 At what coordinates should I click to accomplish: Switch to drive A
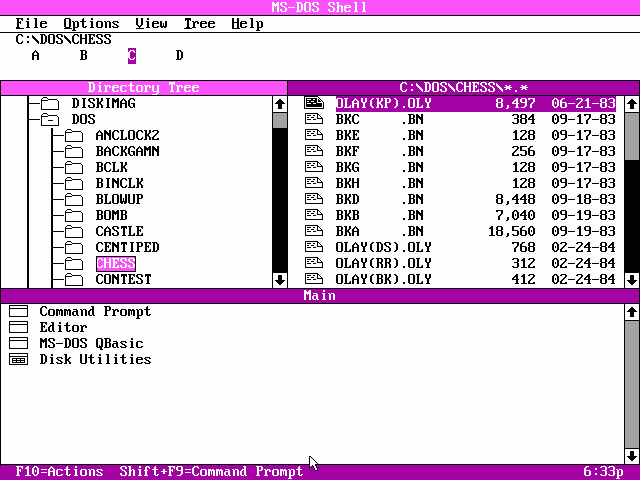[x=36, y=56]
